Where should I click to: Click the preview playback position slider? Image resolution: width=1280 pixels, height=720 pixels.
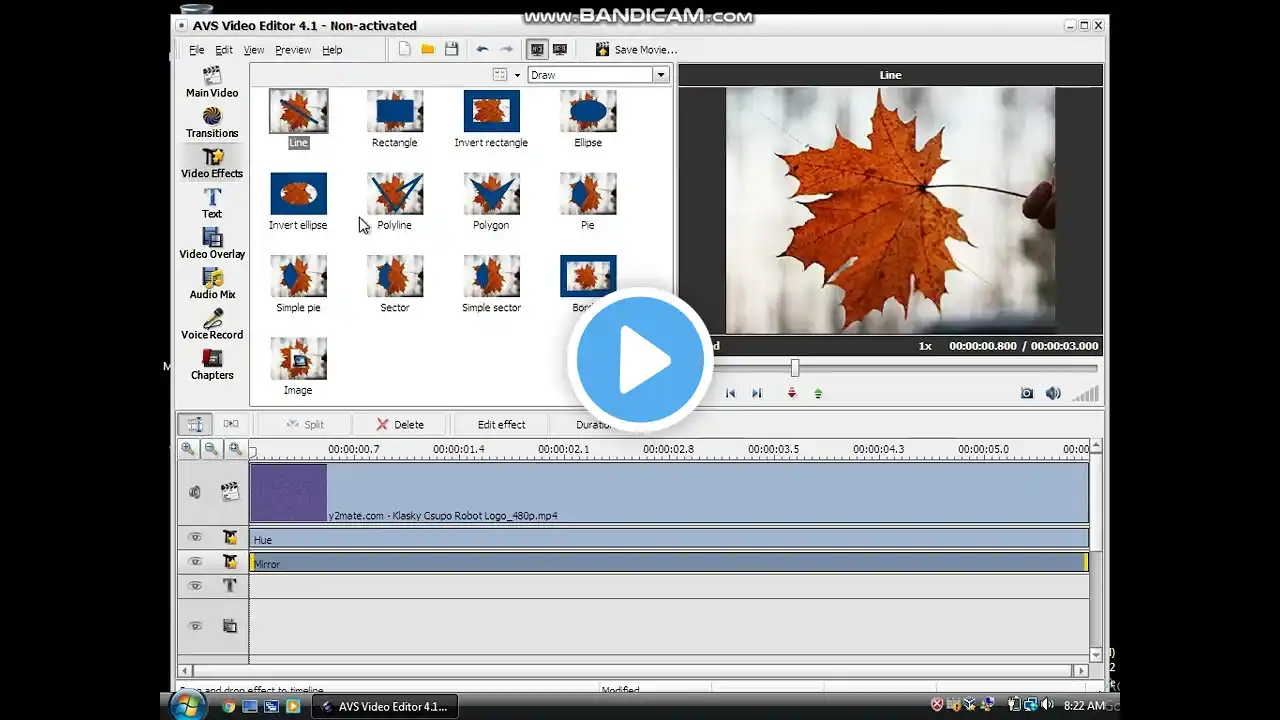(795, 368)
